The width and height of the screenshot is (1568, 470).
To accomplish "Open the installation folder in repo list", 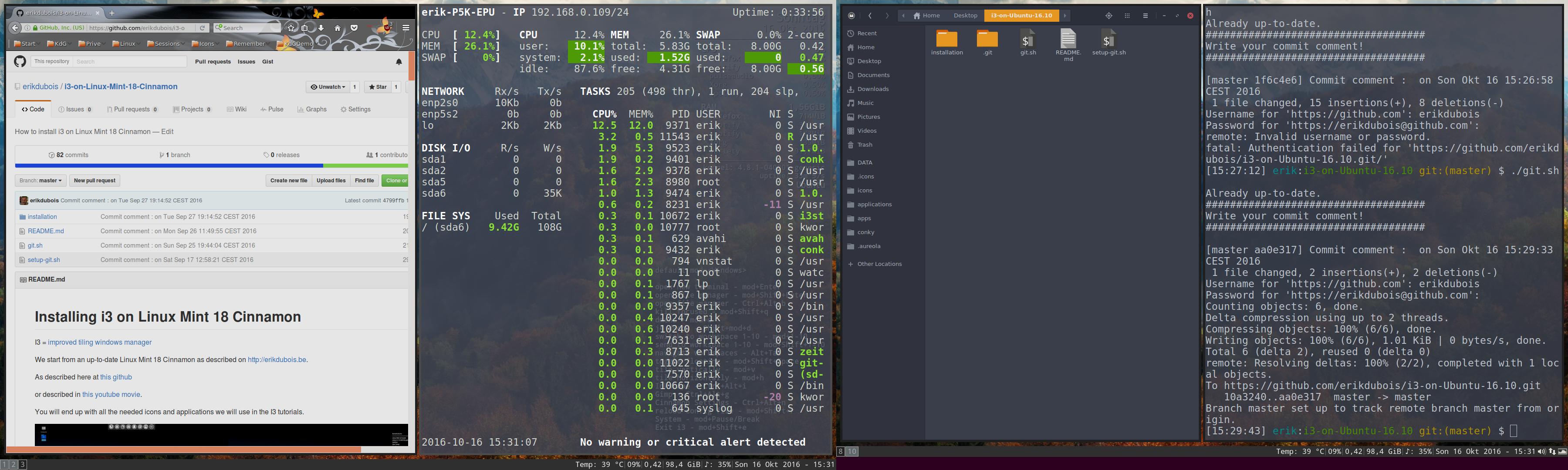I will (42, 217).
